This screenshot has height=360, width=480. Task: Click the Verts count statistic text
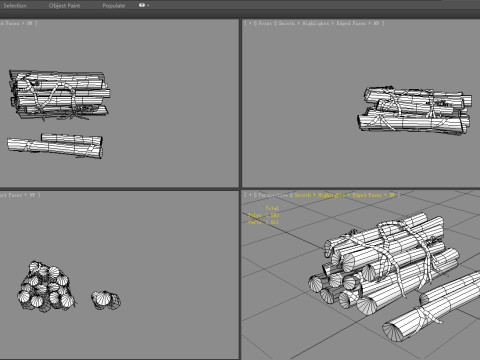[263, 222]
